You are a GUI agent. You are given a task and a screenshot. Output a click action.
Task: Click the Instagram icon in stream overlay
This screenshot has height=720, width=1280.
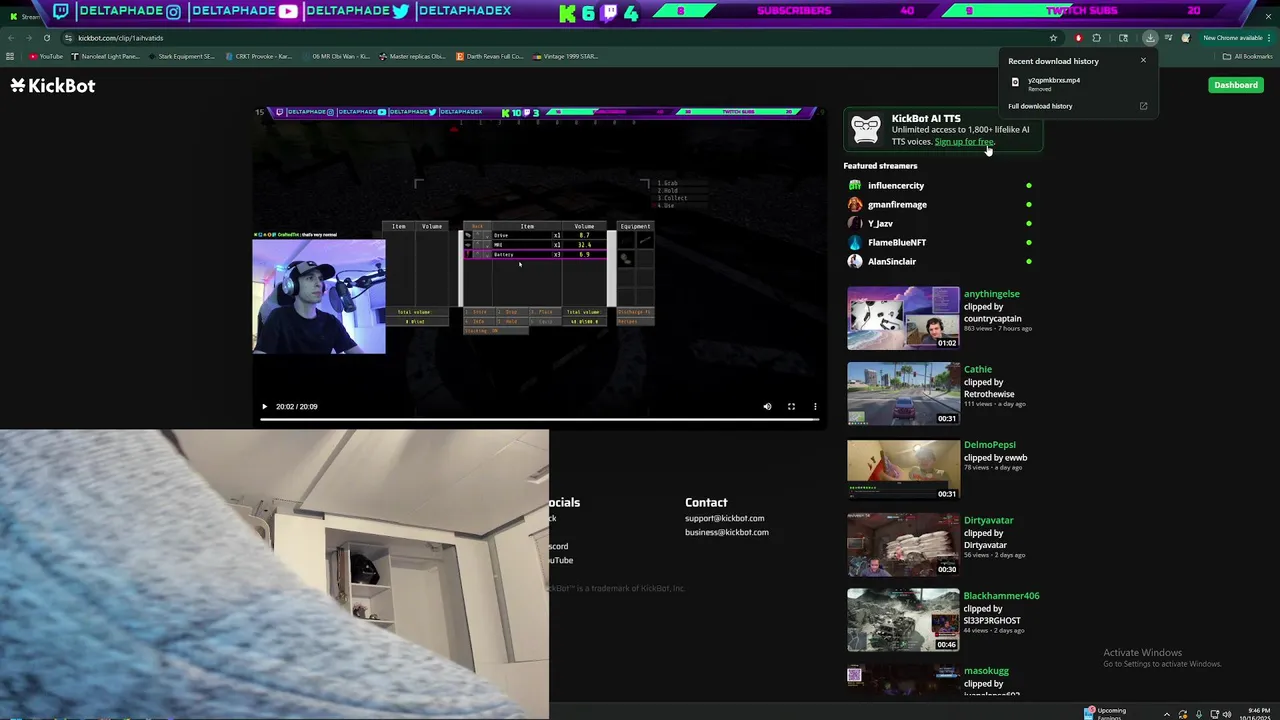(x=174, y=11)
